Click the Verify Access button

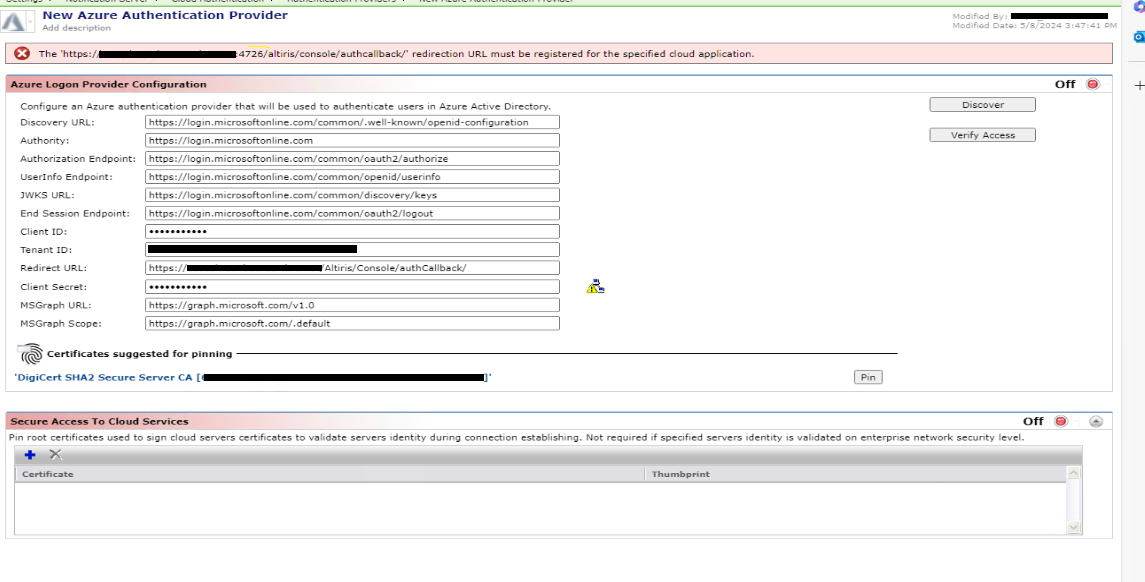[x=982, y=135]
